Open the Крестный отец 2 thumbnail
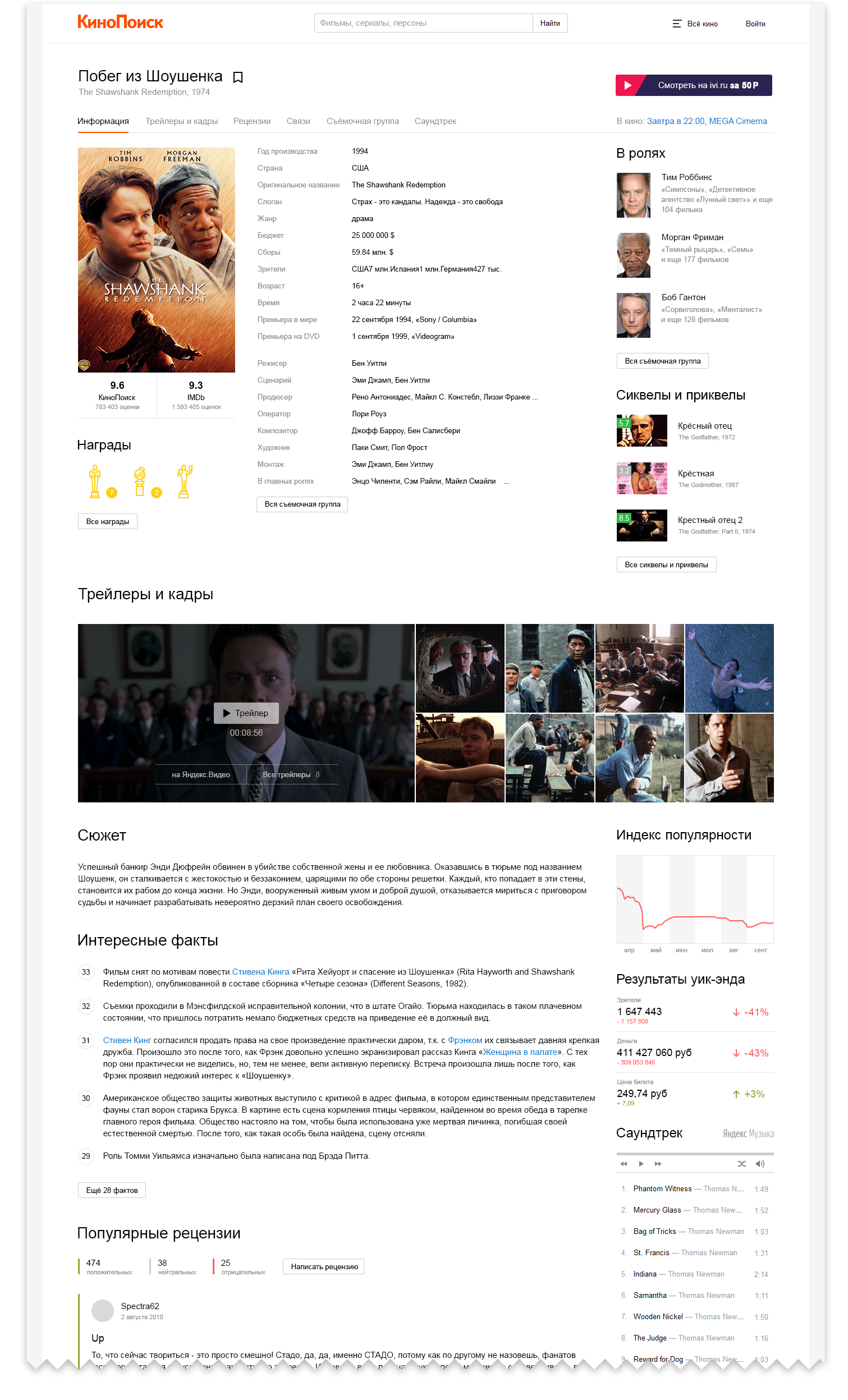Viewport: 848px width, 1400px height. tap(641, 526)
